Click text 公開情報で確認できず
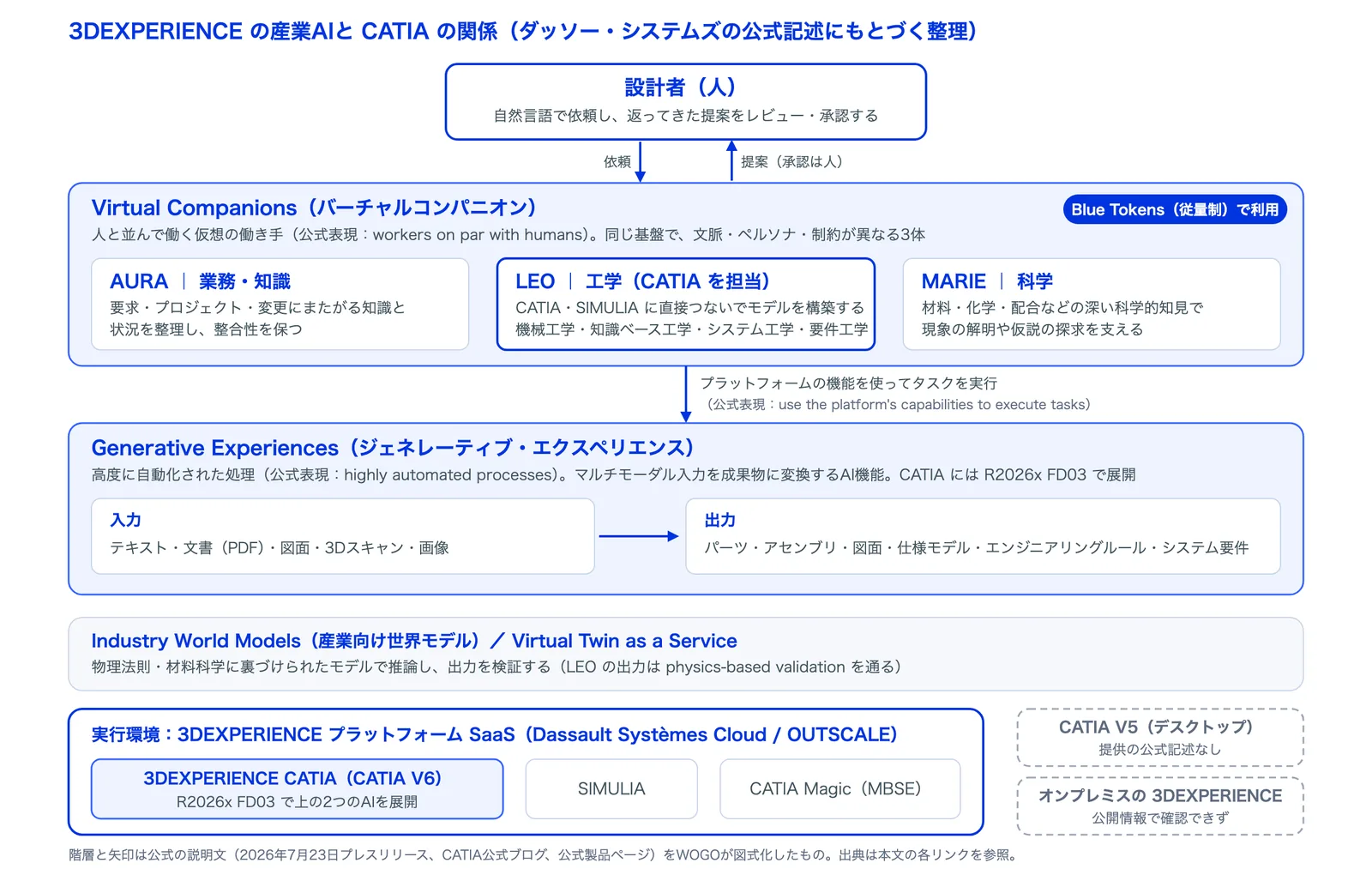 coord(1160,818)
